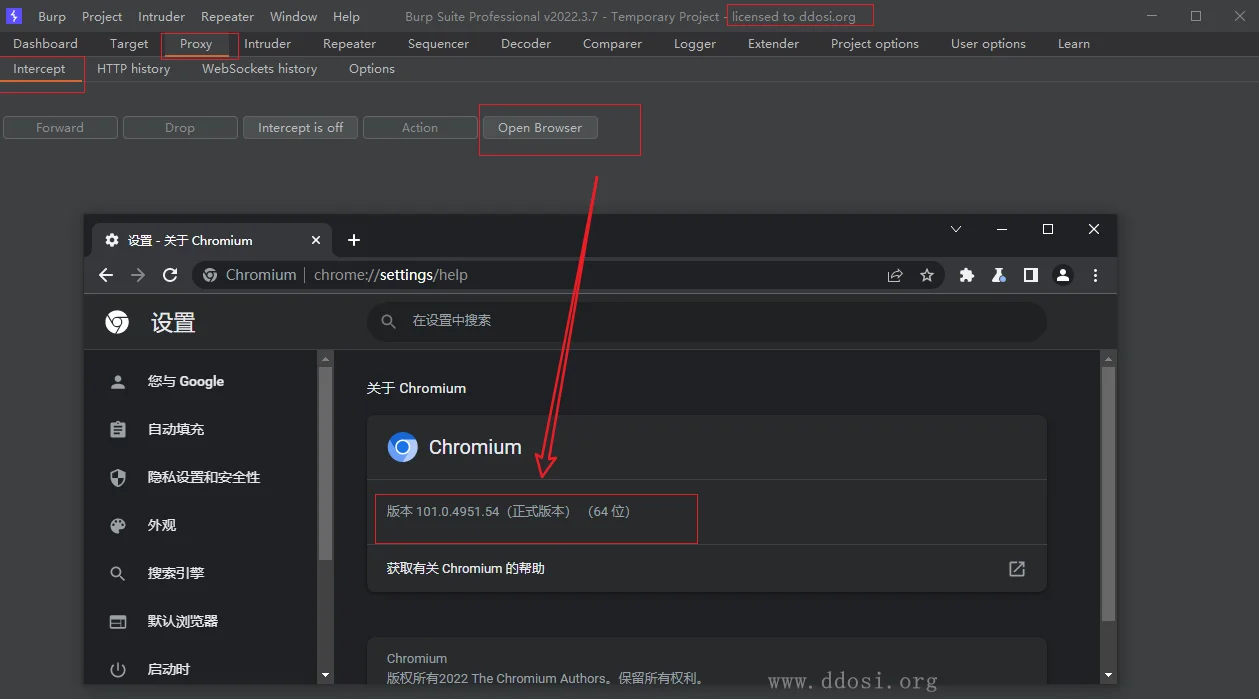This screenshot has width=1259, height=699.
Task: Toggle the browser side panel icon
Action: [x=1030, y=275]
